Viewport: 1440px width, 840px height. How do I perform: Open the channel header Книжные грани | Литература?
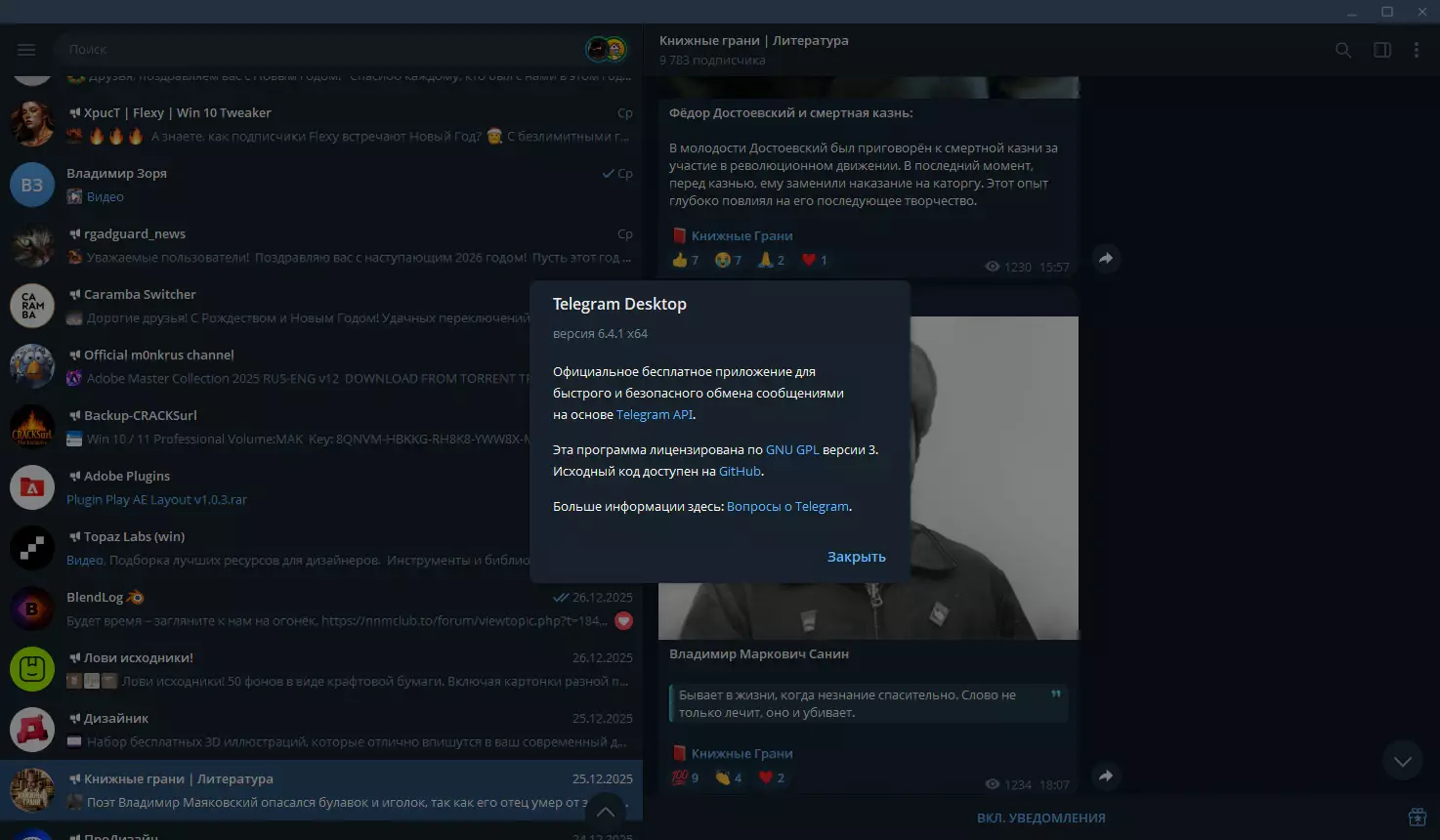(x=754, y=40)
